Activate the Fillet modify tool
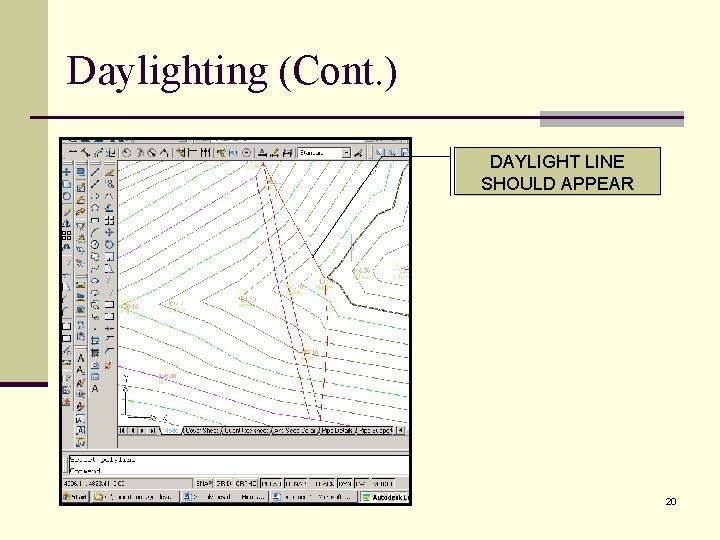This screenshot has width=720, height=540. [109, 352]
